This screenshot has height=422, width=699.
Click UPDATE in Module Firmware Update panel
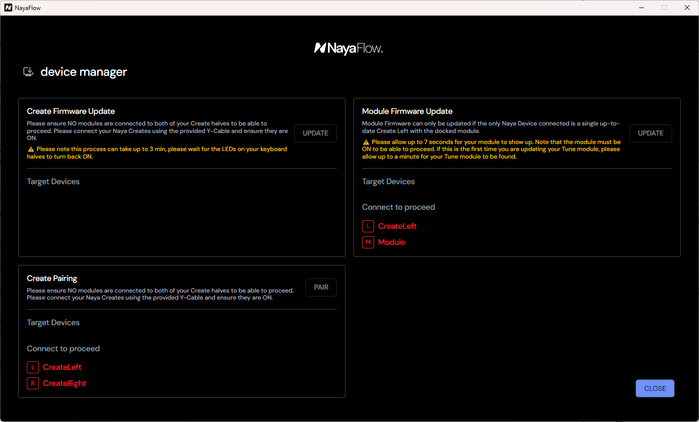[x=650, y=133]
